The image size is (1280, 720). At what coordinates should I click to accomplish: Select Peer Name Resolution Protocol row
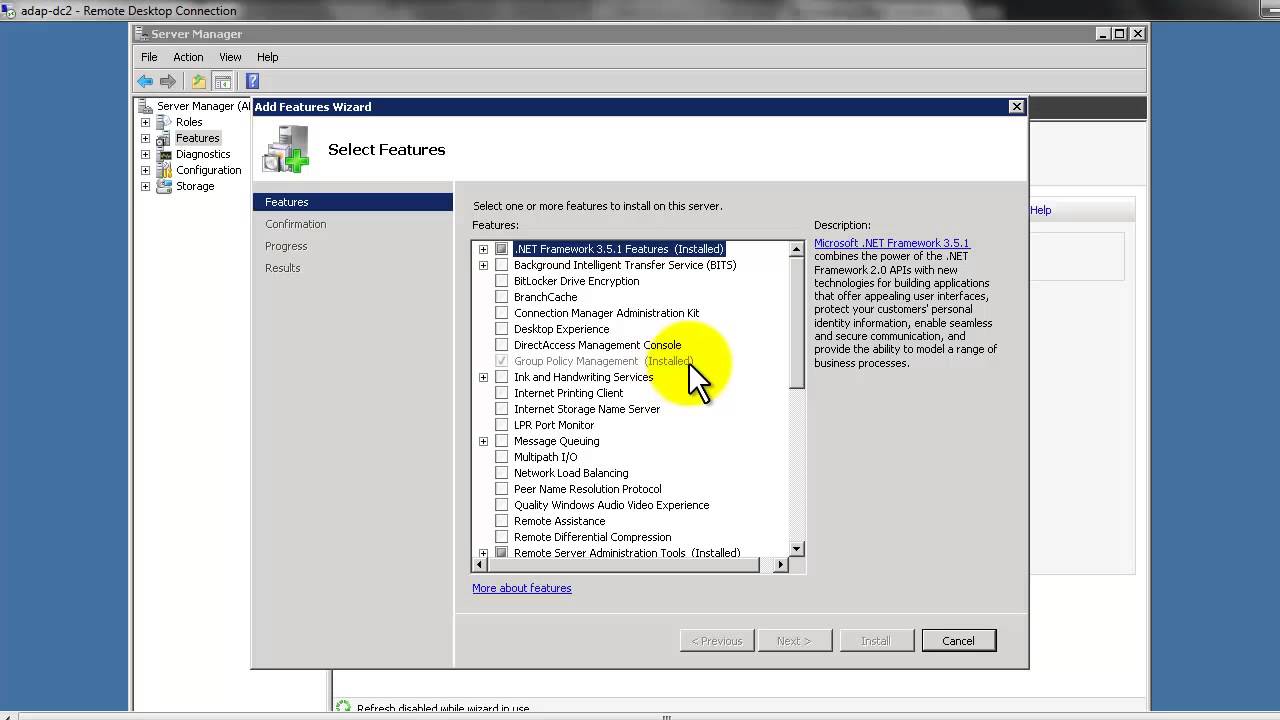[588, 489]
